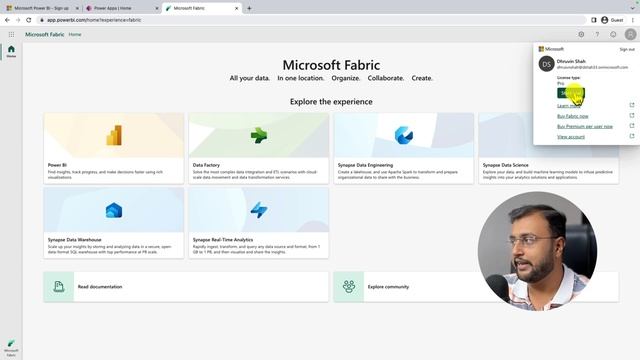Image resolution: width=640 pixels, height=360 pixels.
Task: Open a new browser tab with plus
Action: tap(249, 8)
